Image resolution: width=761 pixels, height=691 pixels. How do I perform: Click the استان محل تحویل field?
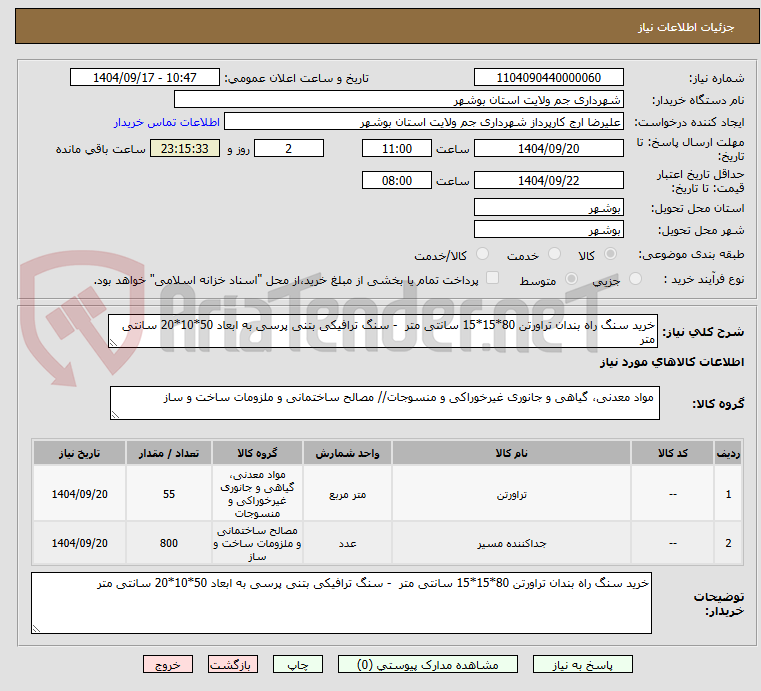(x=548, y=207)
